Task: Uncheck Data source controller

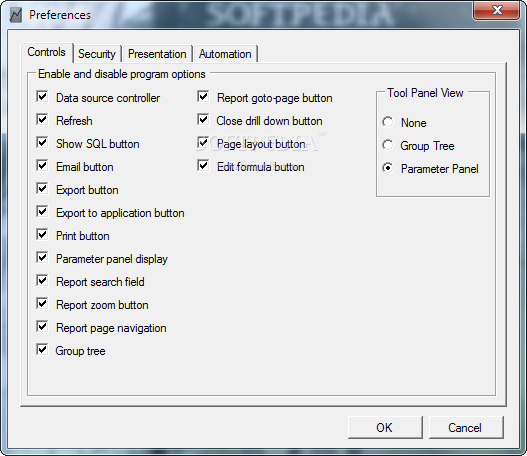Action: click(x=42, y=96)
